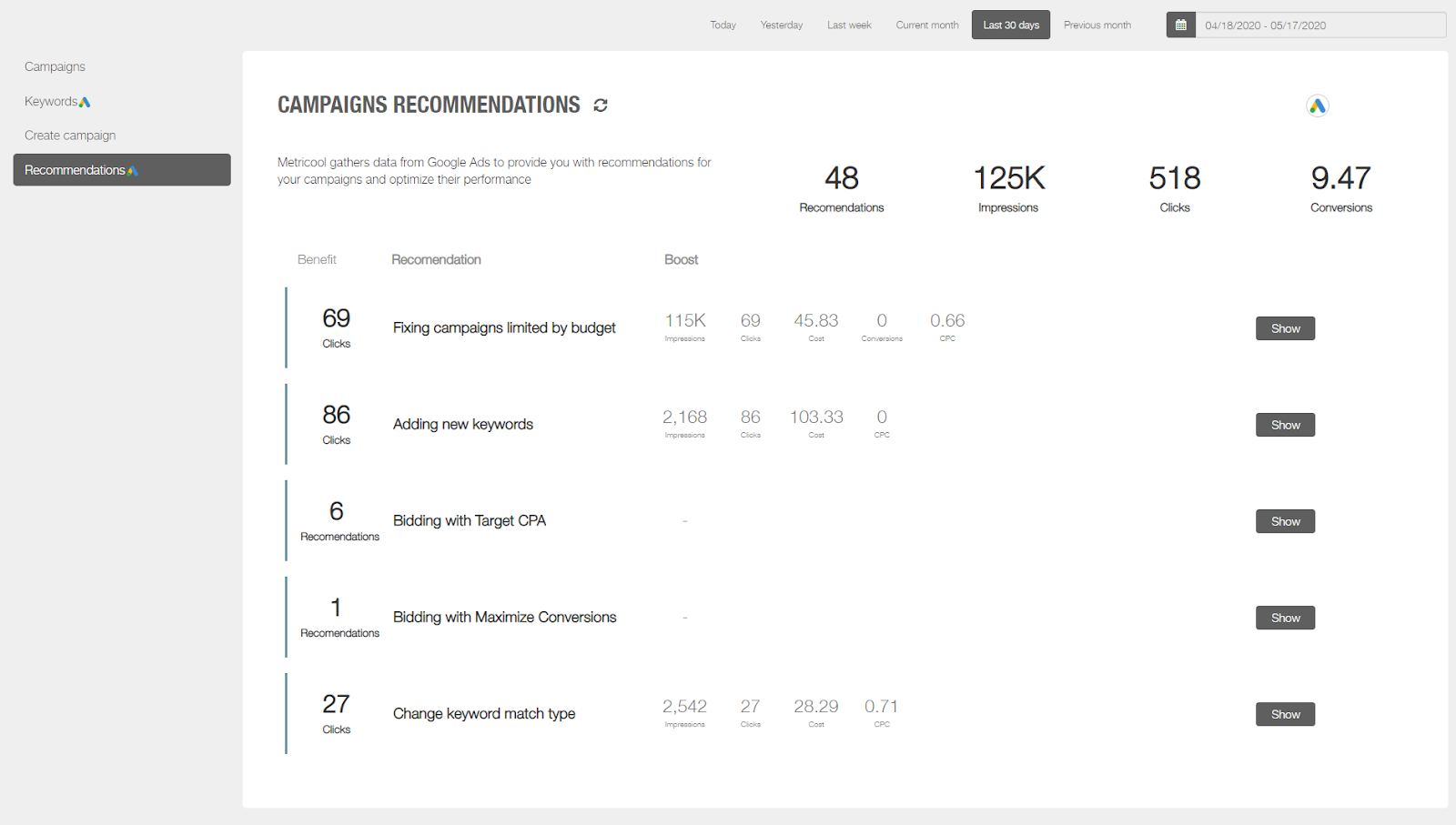Show Bidding with Maximize Conversions details

point(1285,618)
